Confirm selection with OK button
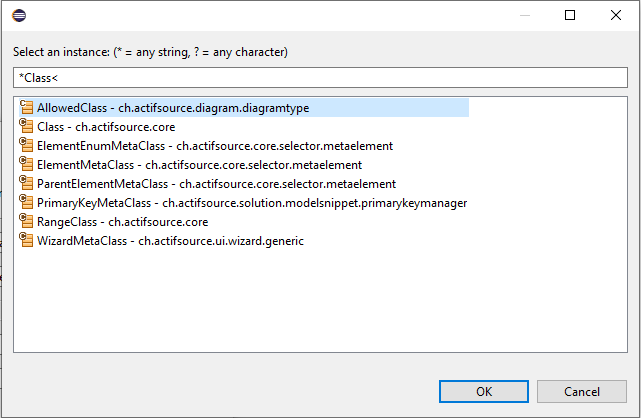The height and width of the screenshot is (418, 641). tap(483, 391)
